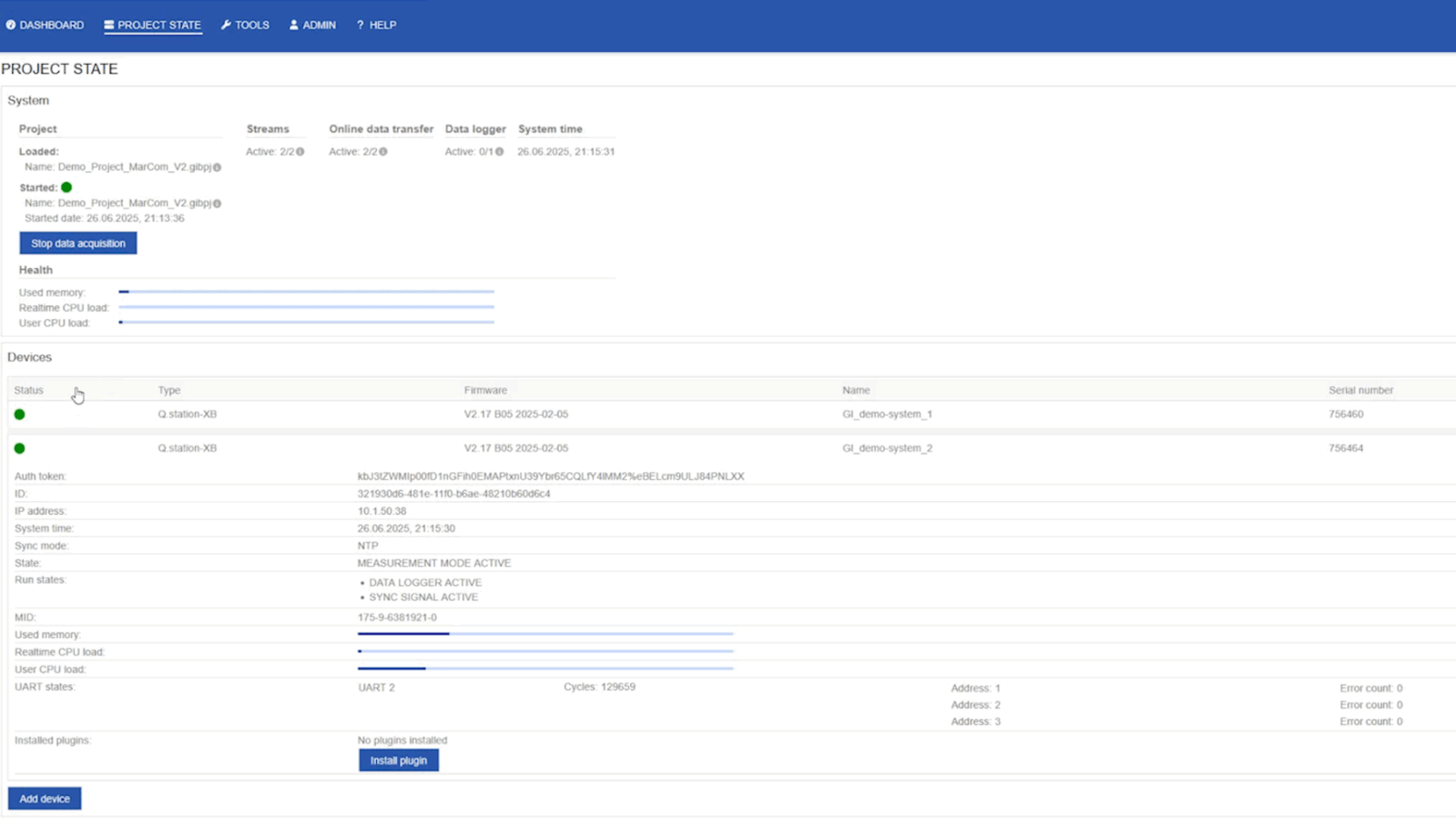Click Stop data acquisition button
This screenshot has width=1456, height=820.
[x=78, y=243]
